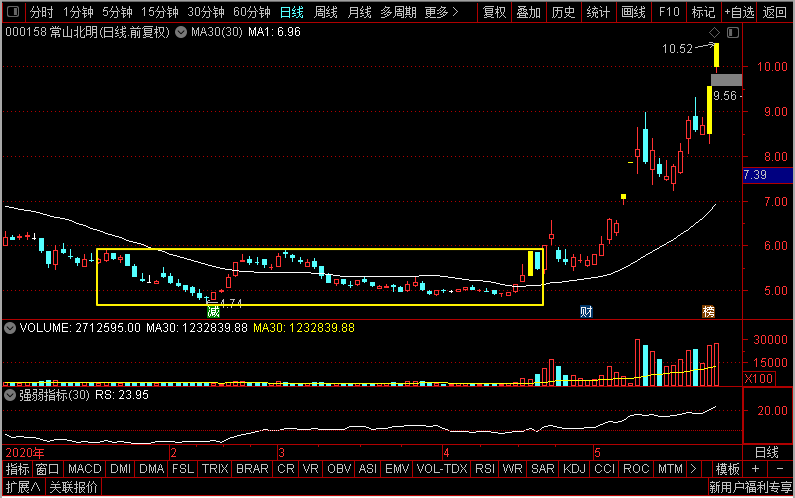Click the panel layout icon beside diamond
This screenshot has width=795, height=498.
coord(732,33)
